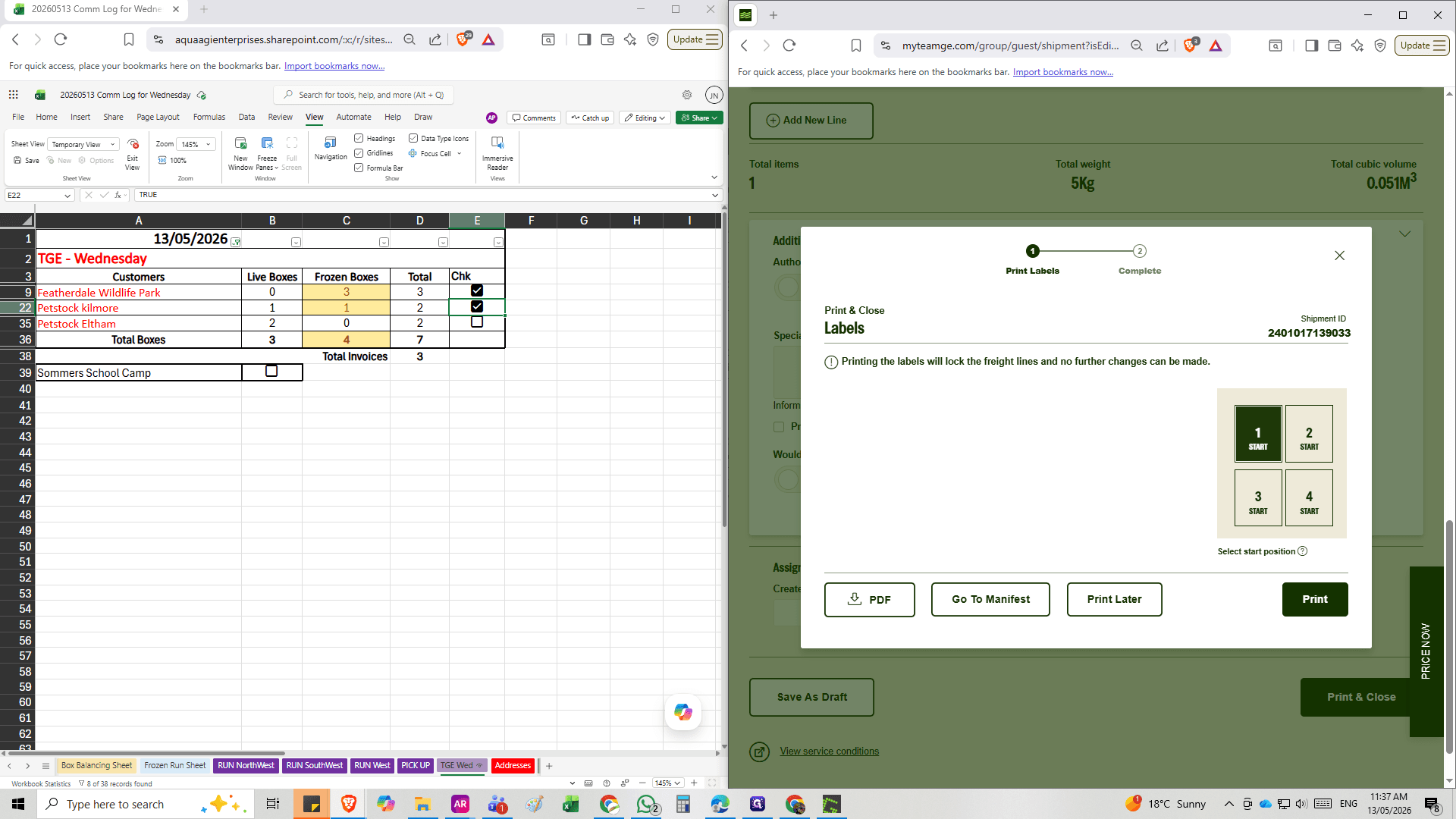The height and width of the screenshot is (819, 1456).
Task: Select the RUN NorthWest sheet tab
Action: pyautogui.click(x=246, y=765)
